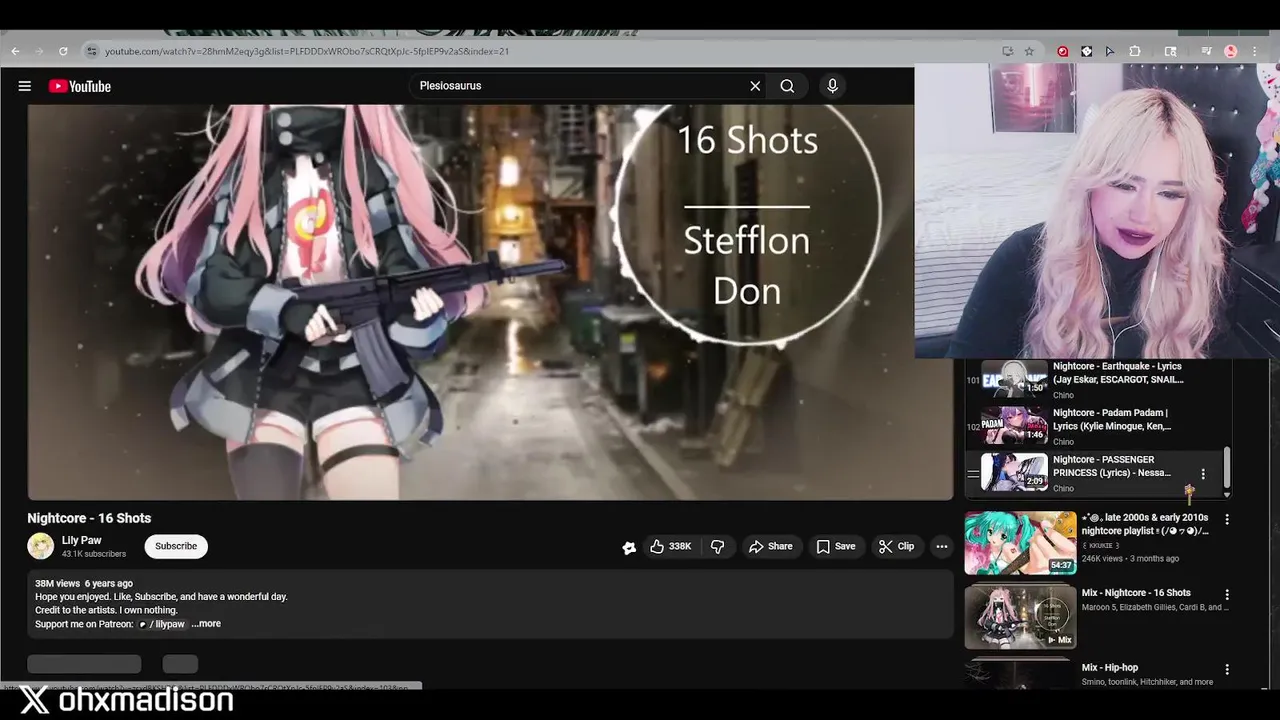
Task: Play Nightcore PASSENGER PRINCESS in playlist
Action: [1112, 466]
